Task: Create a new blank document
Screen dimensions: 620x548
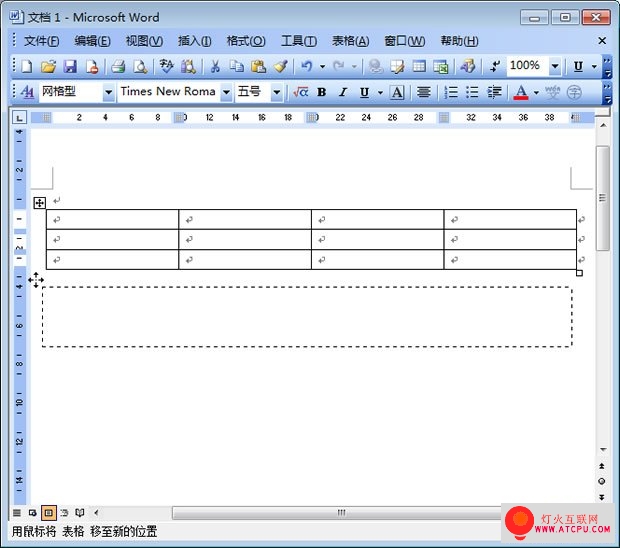Action: 26,66
